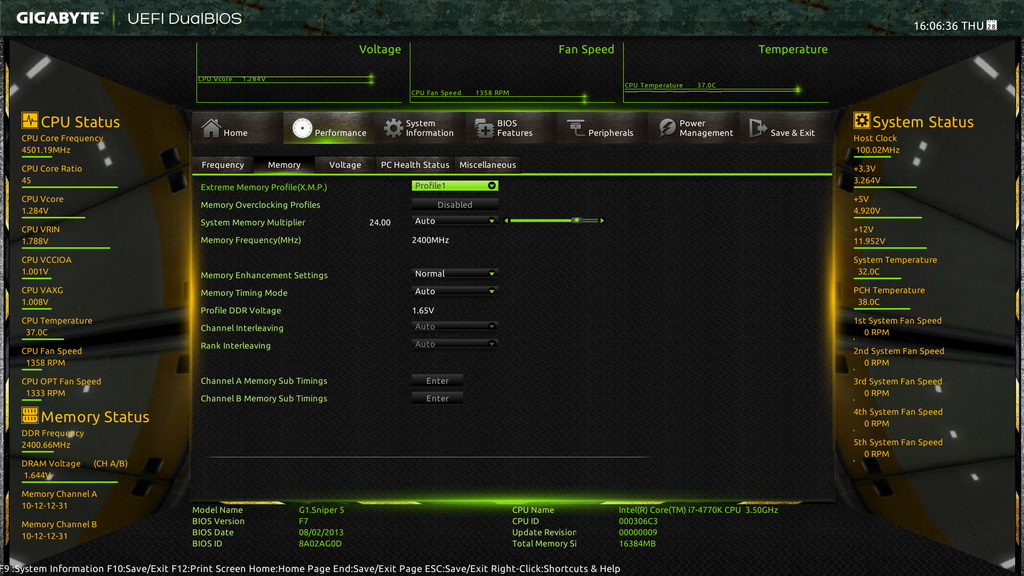Image resolution: width=1024 pixels, height=576 pixels.
Task: Go to Peripherals icon
Action: coord(575,128)
